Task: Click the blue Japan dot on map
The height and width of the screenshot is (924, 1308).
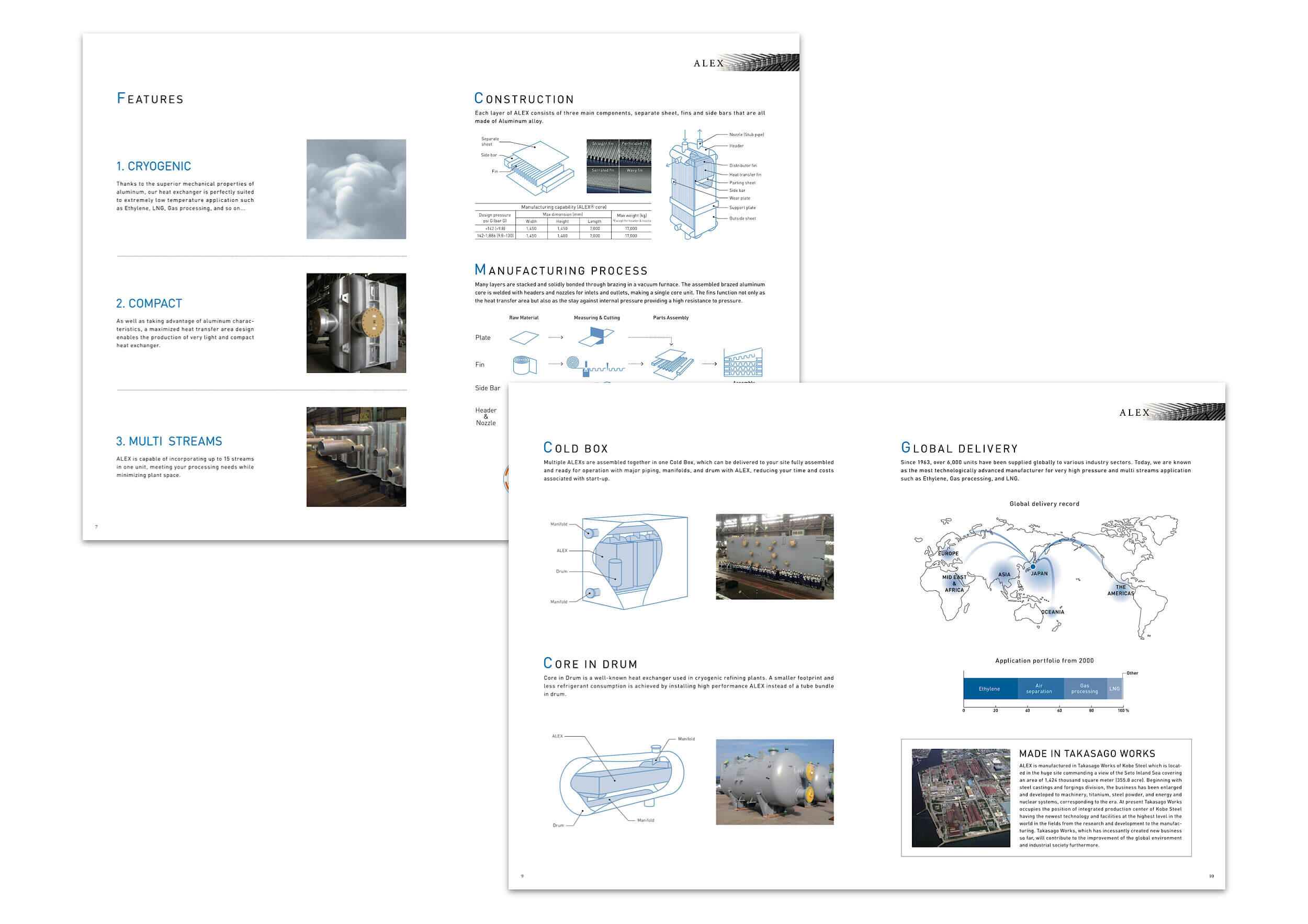Action: [1032, 566]
